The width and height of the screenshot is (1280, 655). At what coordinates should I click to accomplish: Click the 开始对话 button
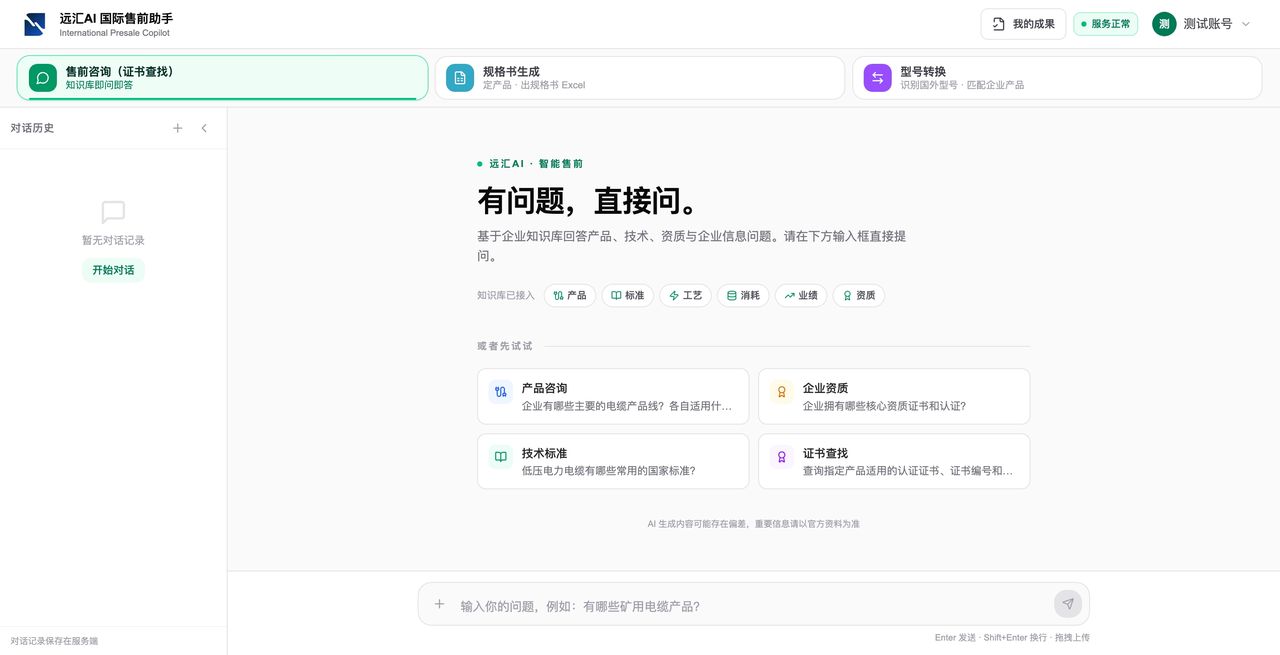(113, 270)
